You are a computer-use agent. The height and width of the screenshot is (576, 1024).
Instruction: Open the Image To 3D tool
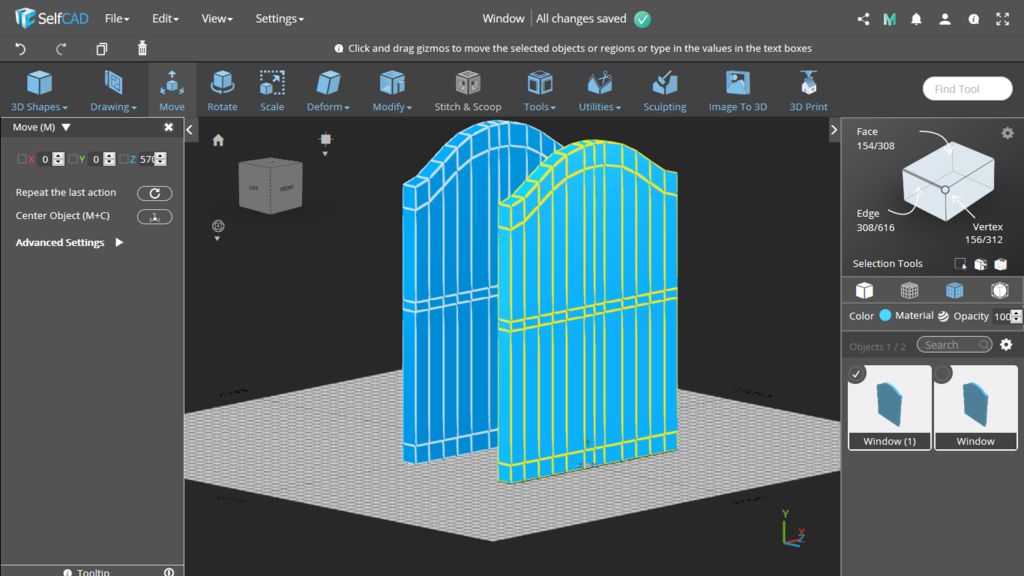tap(737, 90)
